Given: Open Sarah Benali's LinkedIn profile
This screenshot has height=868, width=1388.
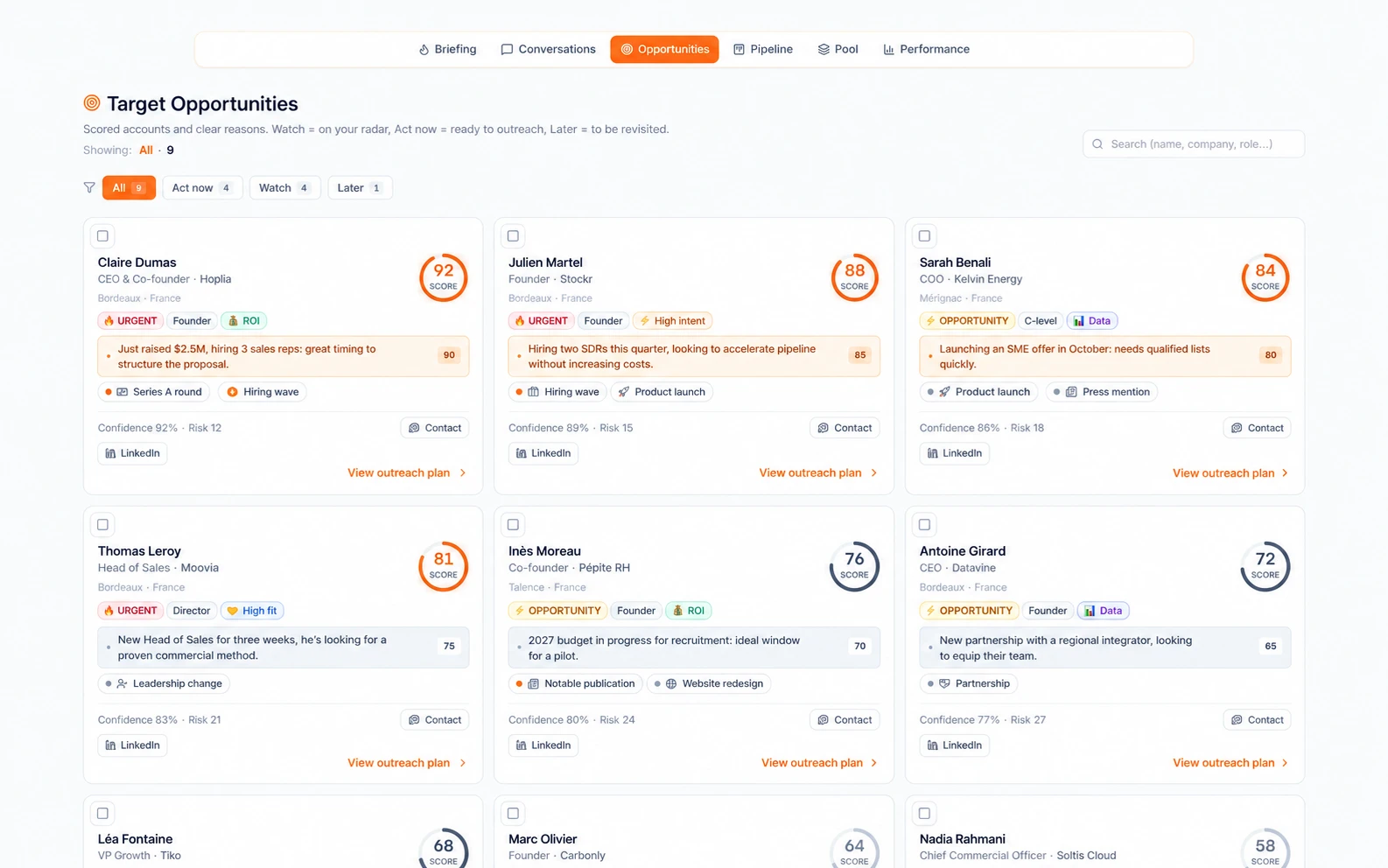Looking at the screenshot, I should click(955, 453).
